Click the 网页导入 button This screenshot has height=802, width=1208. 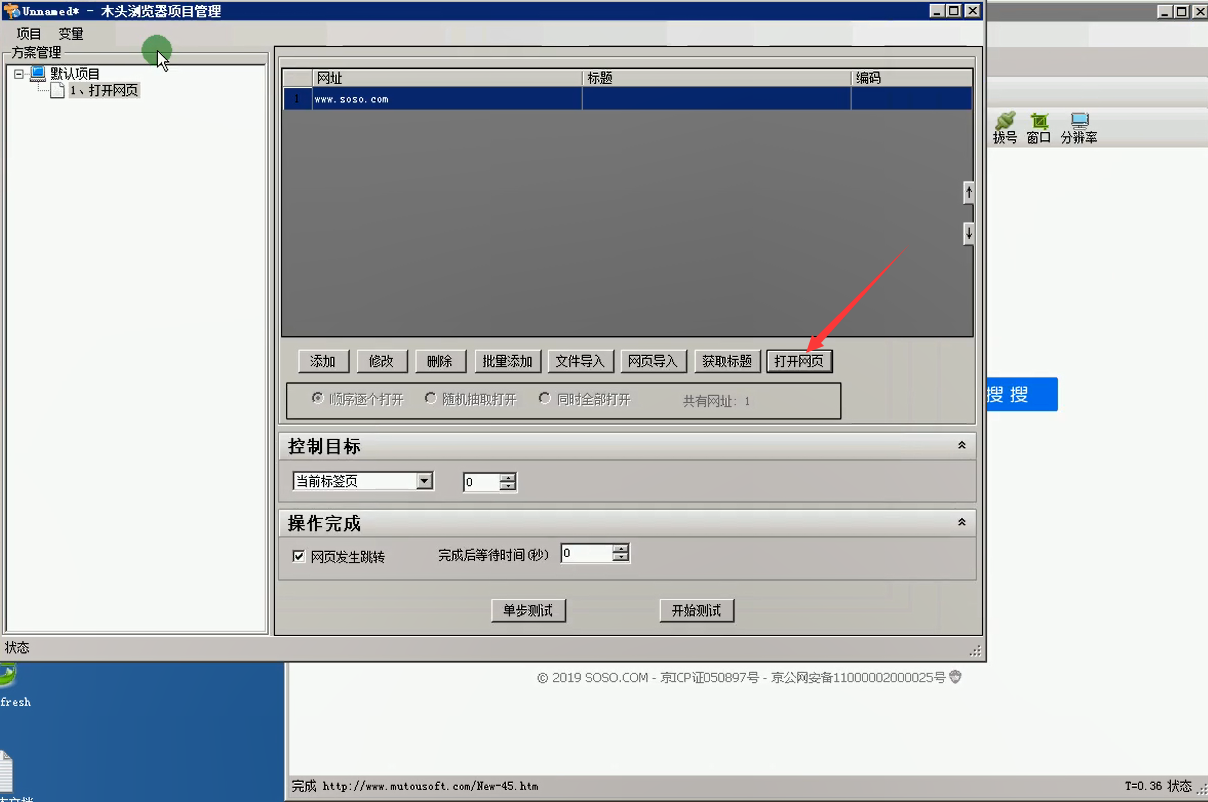652,361
